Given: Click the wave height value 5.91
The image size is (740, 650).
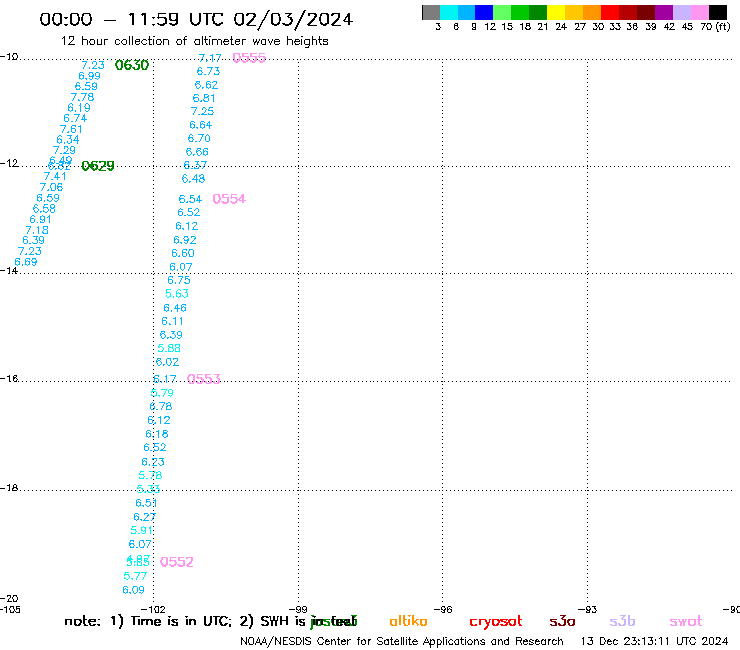Looking at the screenshot, I should point(142,531).
